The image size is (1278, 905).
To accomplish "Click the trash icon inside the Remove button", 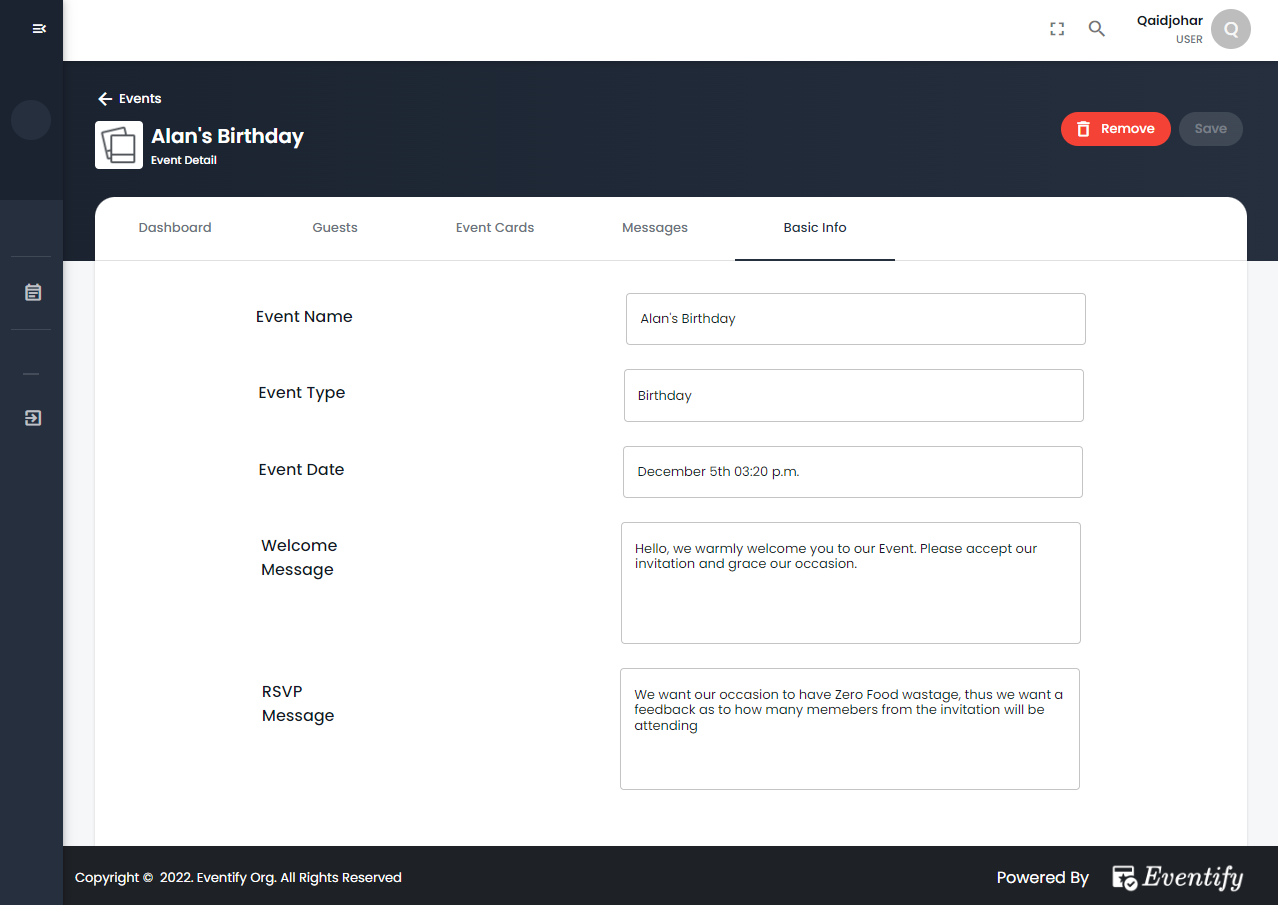I will click(x=1083, y=129).
